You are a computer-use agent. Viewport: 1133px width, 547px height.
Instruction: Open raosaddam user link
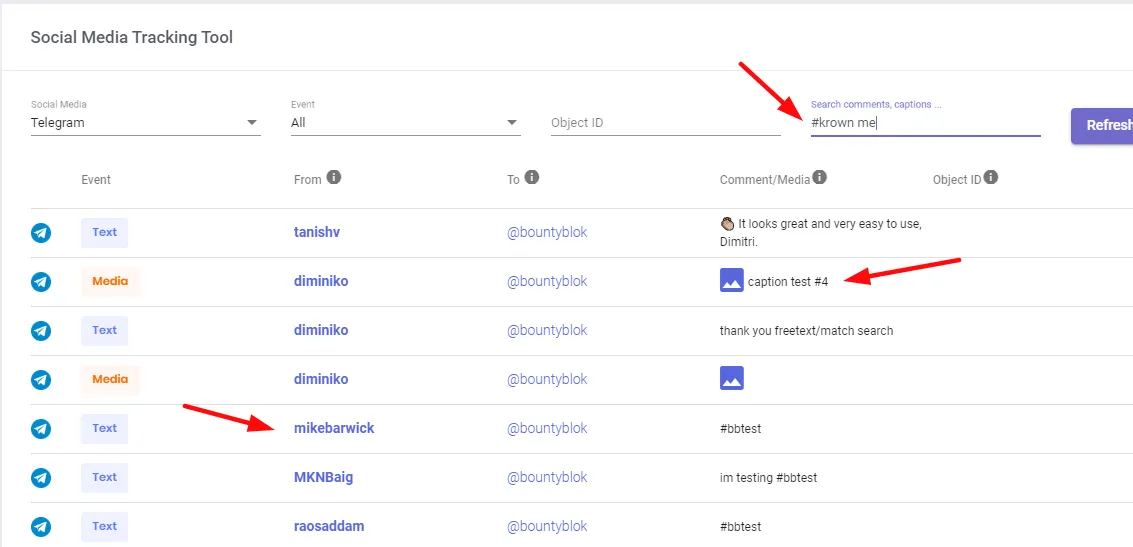click(x=329, y=526)
